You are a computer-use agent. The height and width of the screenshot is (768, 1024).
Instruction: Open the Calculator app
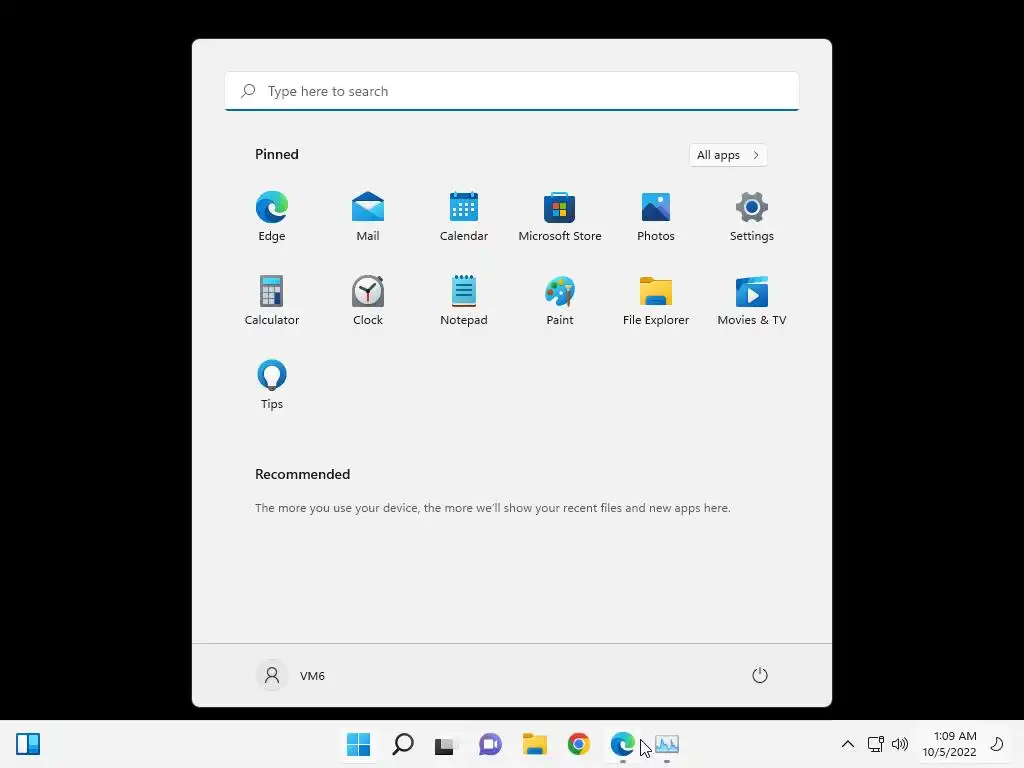point(272,300)
